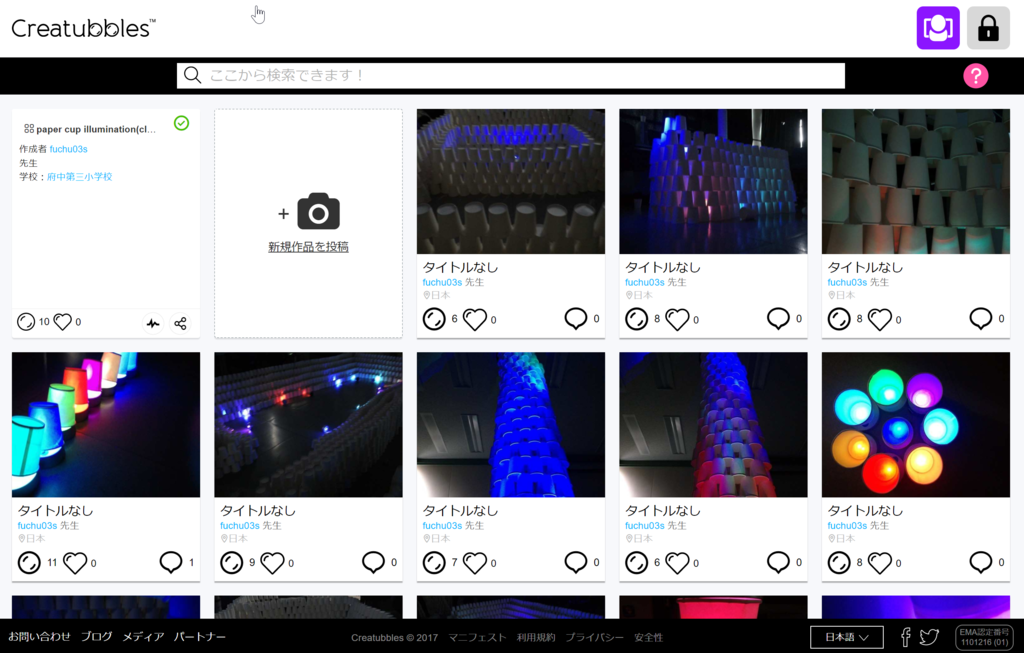Open お問い合わせ in the footer

tap(39, 637)
